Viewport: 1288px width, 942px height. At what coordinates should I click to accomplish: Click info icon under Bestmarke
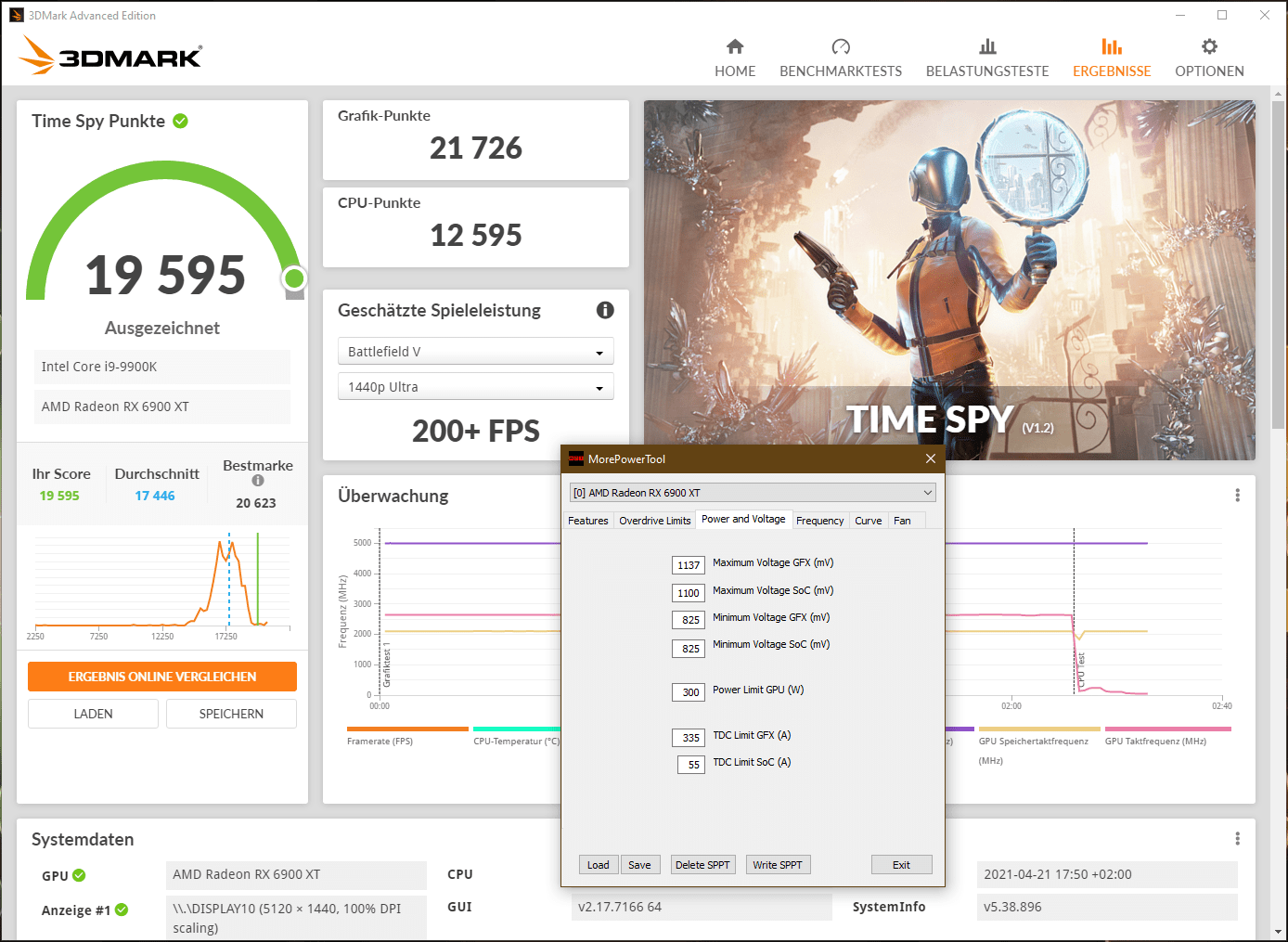pyautogui.click(x=258, y=481)
